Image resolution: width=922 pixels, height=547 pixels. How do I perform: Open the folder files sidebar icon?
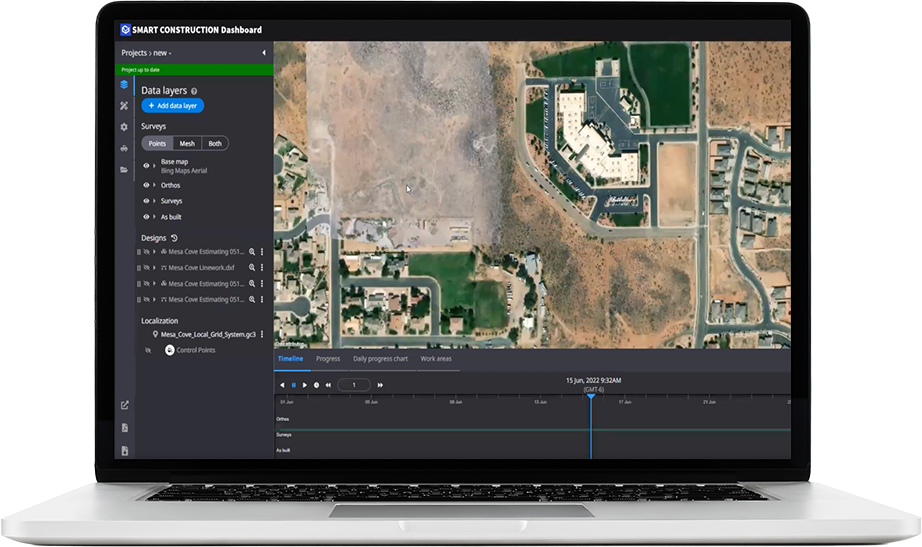pos(124,169)
